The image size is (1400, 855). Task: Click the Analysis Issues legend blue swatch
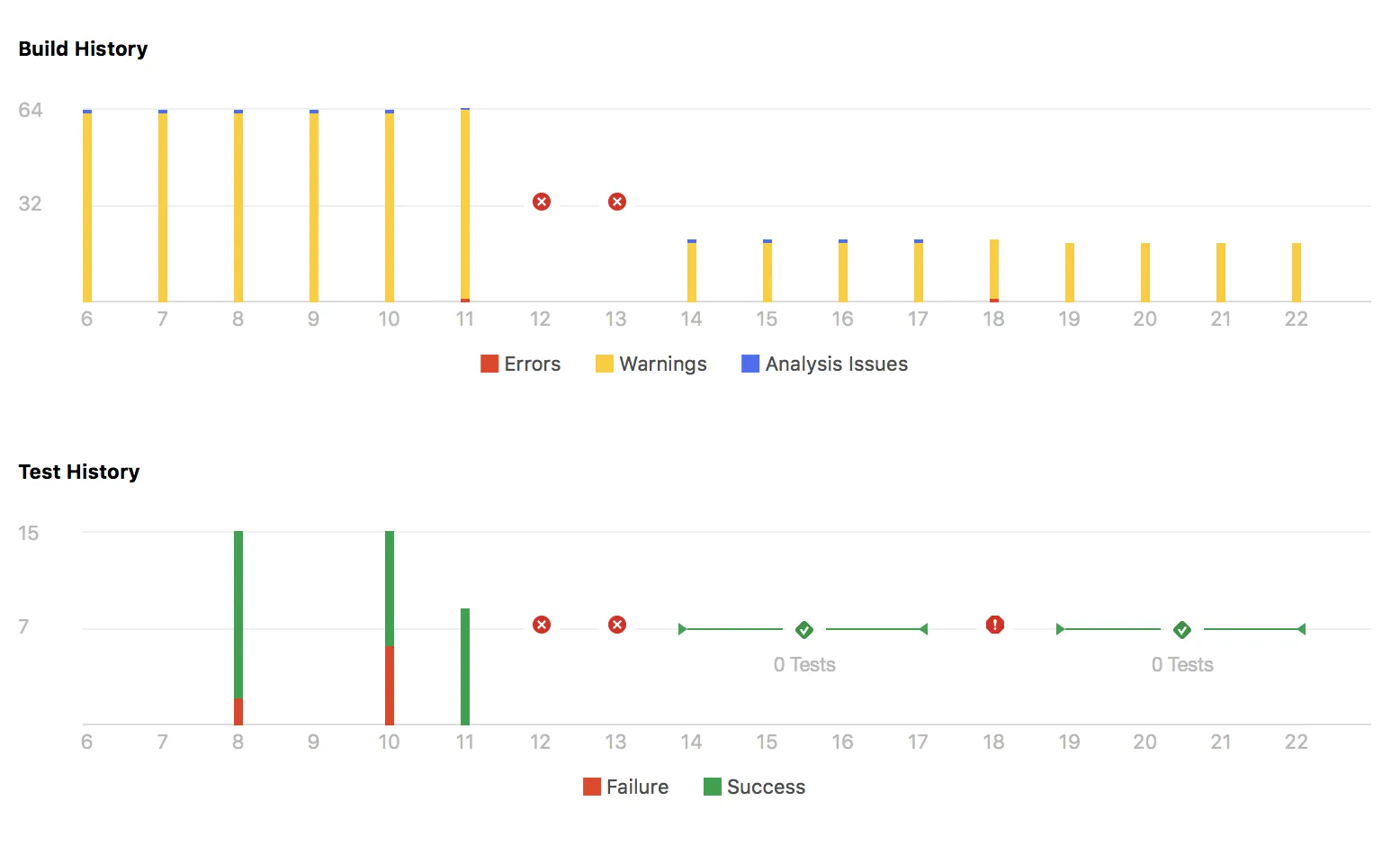(750, 364)
